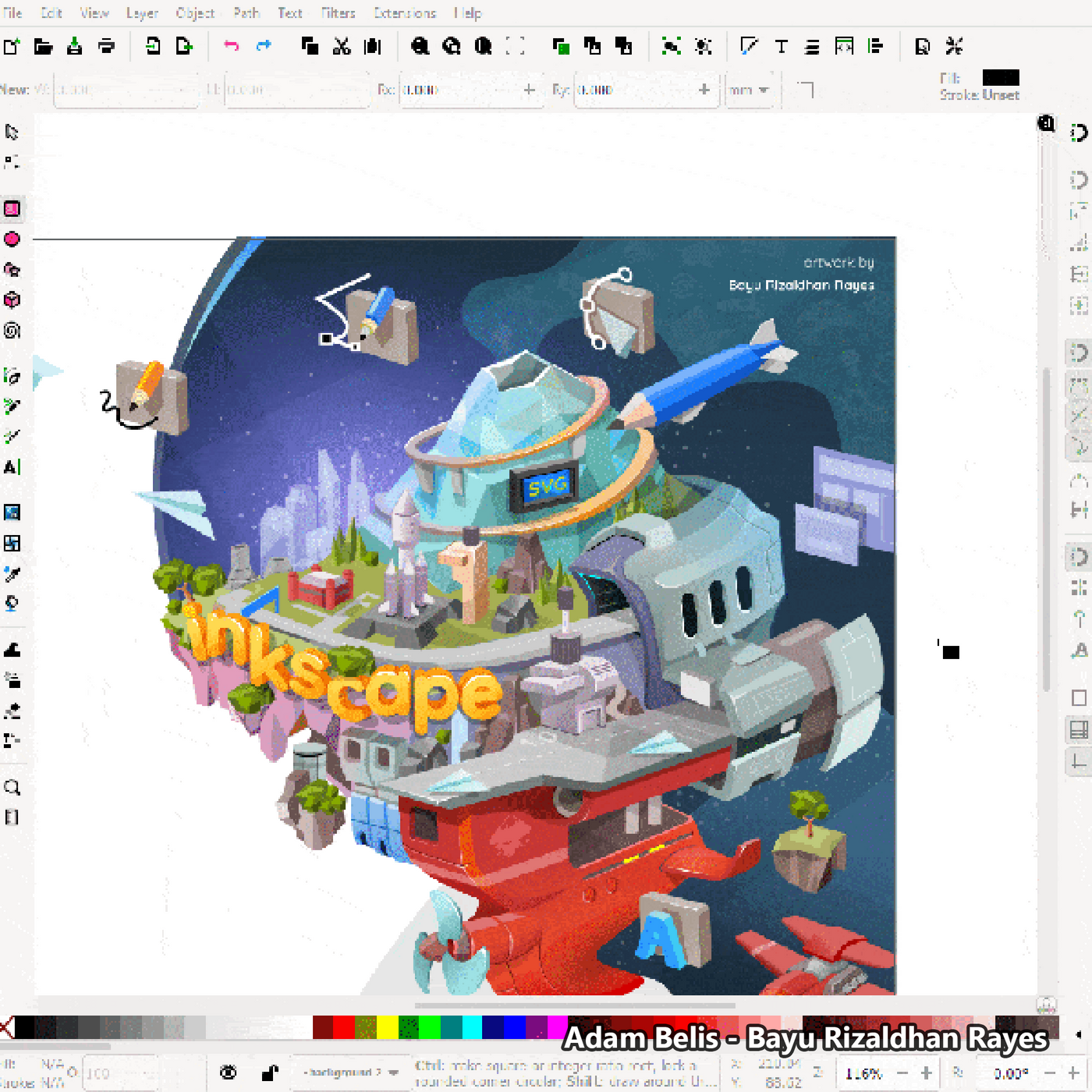This screenshot has width=1092, height=1092.
Task: Select the Rectangle tool
Action: point(12,209)
